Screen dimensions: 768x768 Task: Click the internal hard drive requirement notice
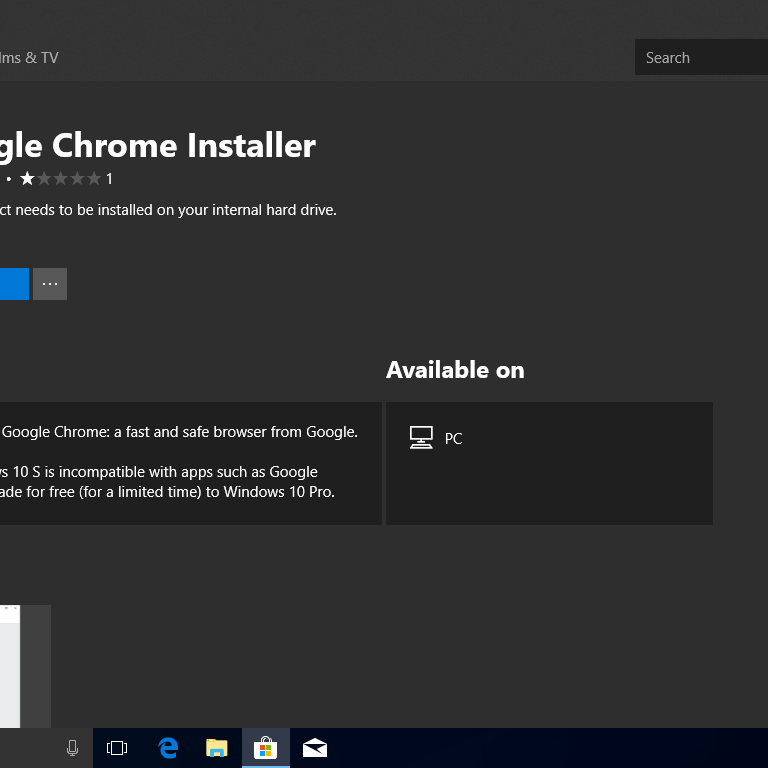(168, 210)
